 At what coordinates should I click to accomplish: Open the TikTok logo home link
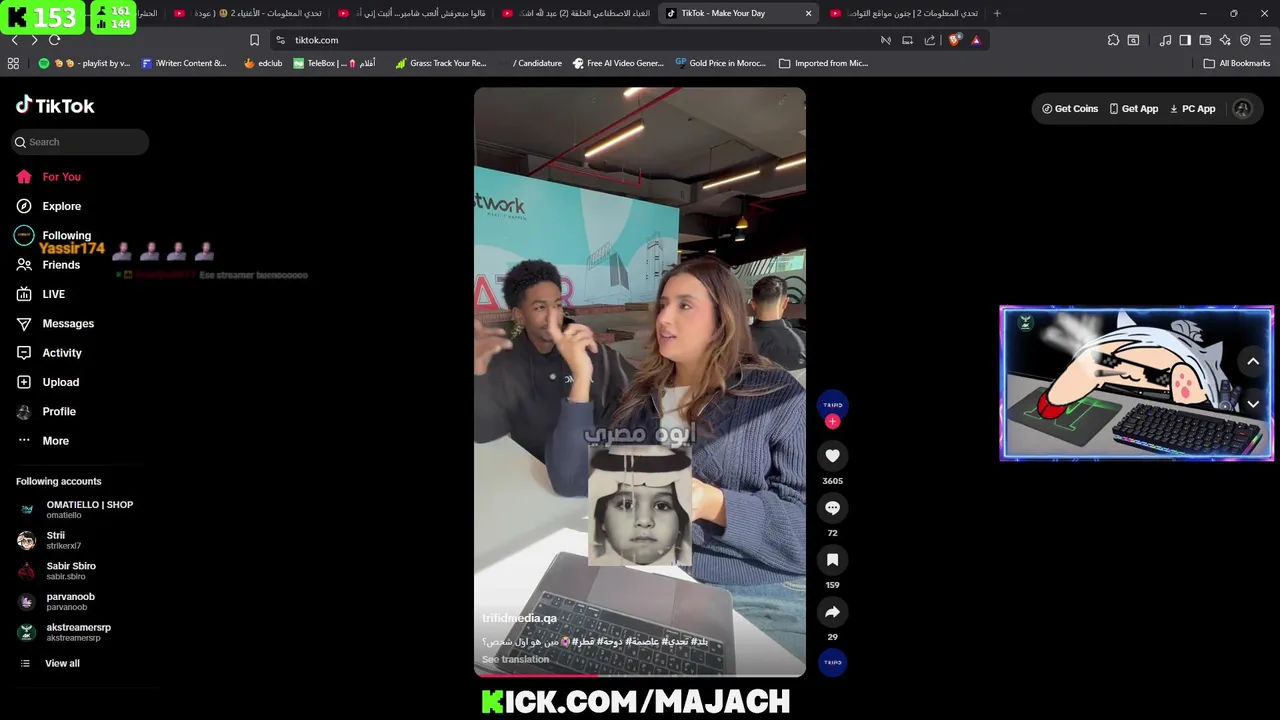55,105
